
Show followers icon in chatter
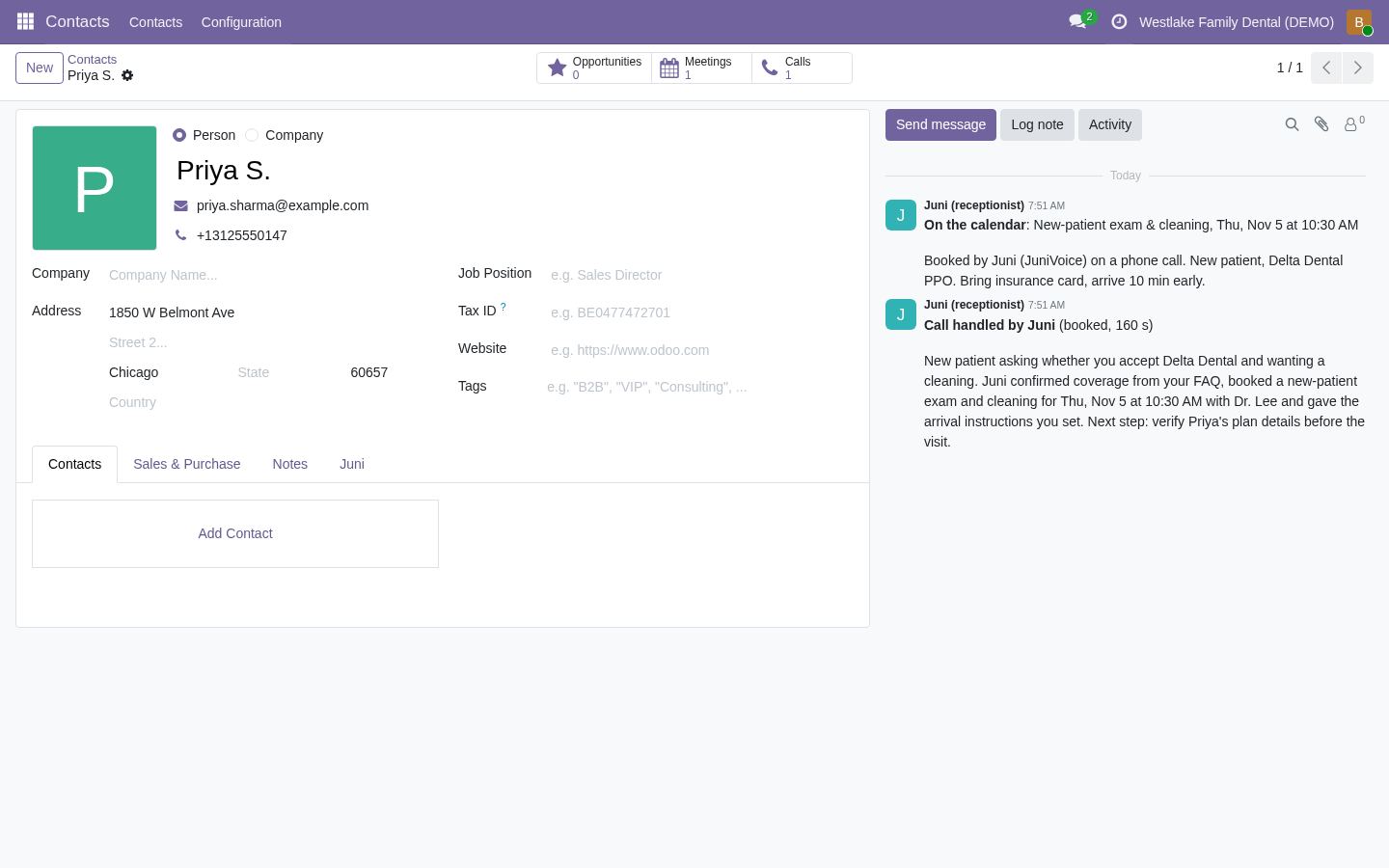pyautogui.click(x=1353, y=124)
